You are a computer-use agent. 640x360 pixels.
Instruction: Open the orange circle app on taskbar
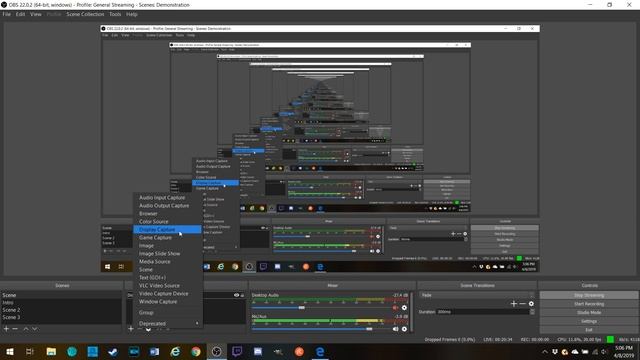299,351
